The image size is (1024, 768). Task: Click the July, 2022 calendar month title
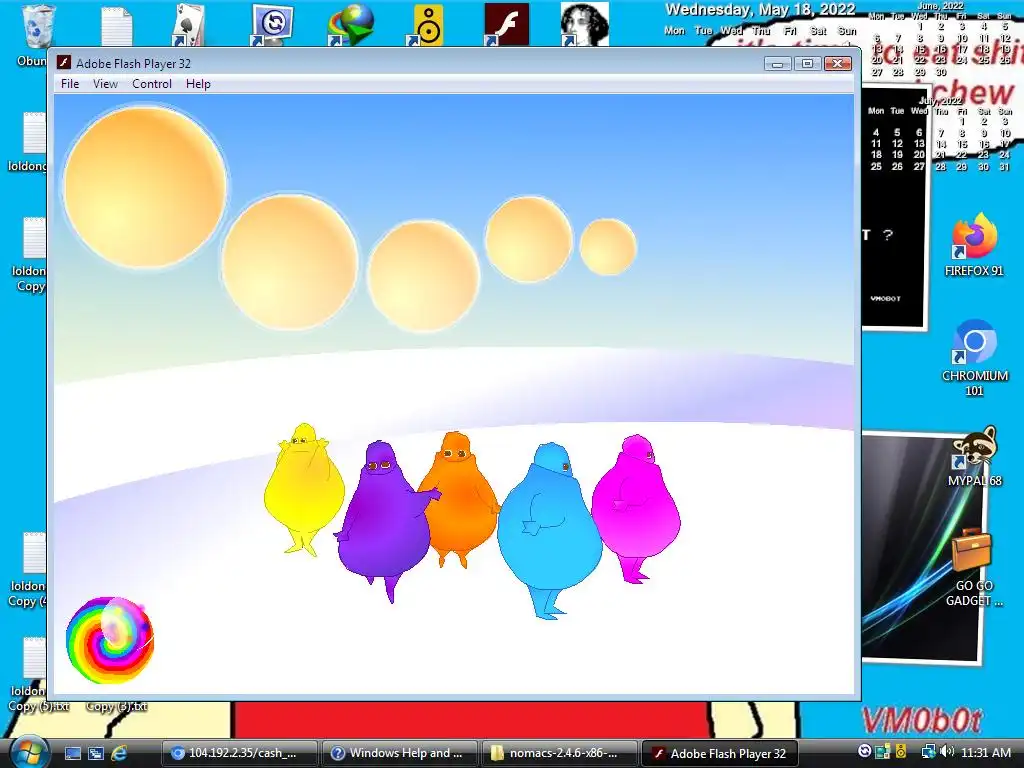[x=941, y=101]
